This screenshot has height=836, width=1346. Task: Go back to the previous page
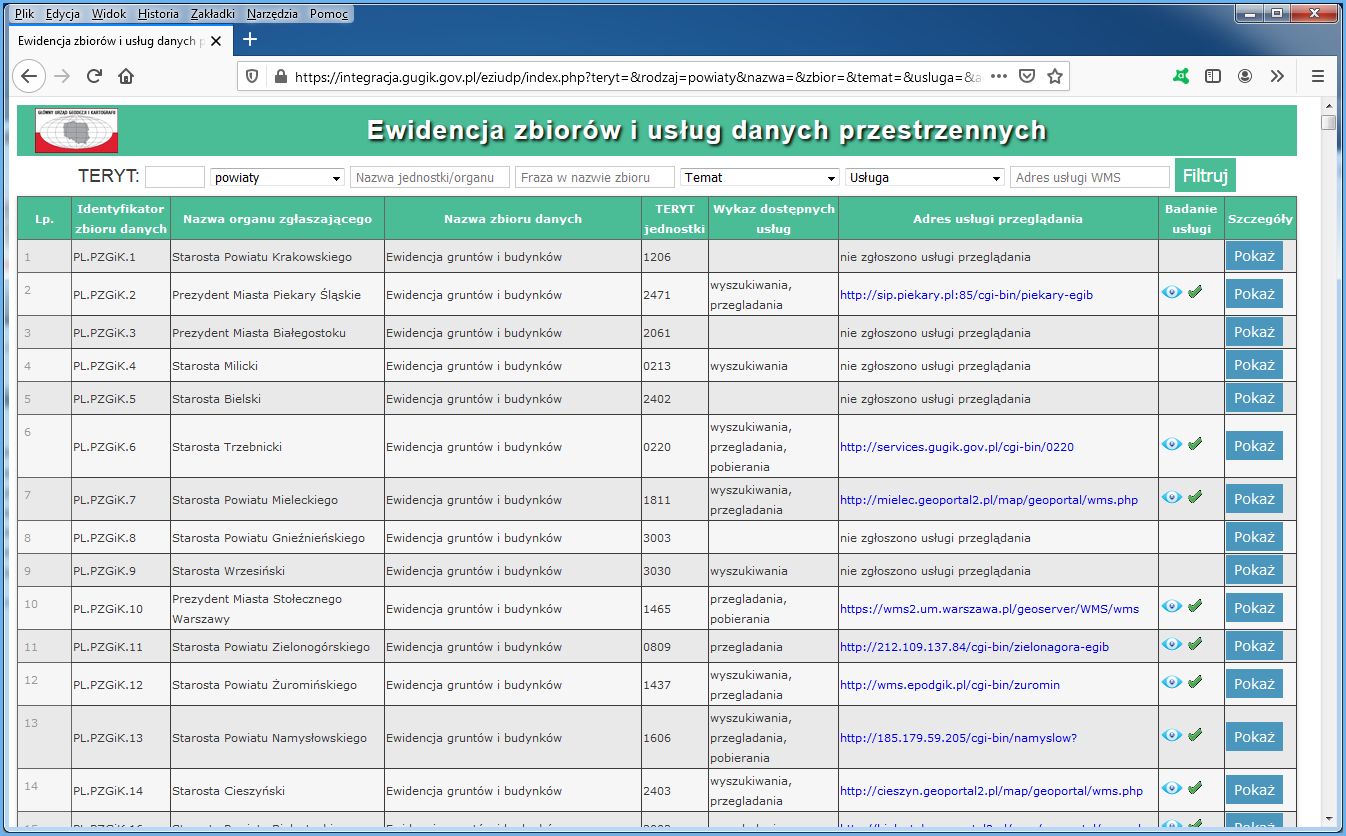28,76
